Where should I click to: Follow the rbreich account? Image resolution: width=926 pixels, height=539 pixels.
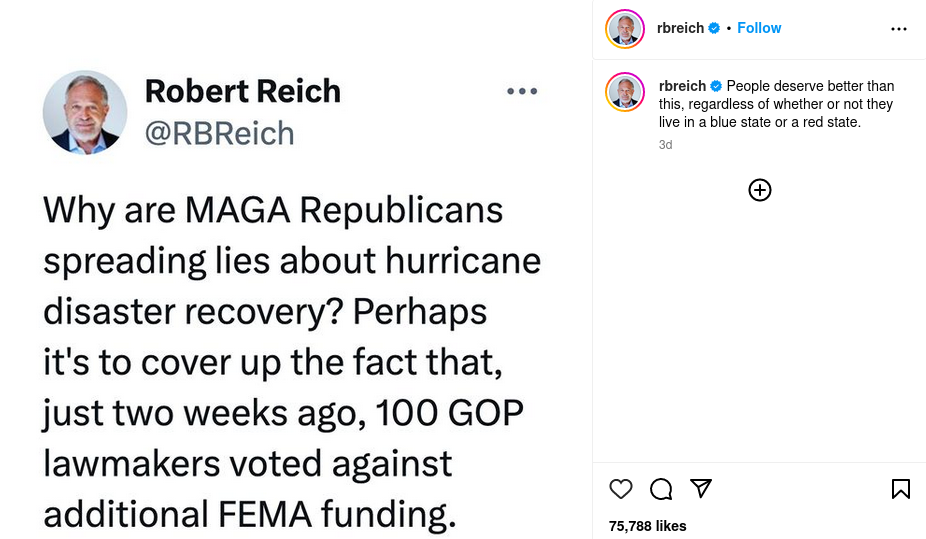pos(759,28)
